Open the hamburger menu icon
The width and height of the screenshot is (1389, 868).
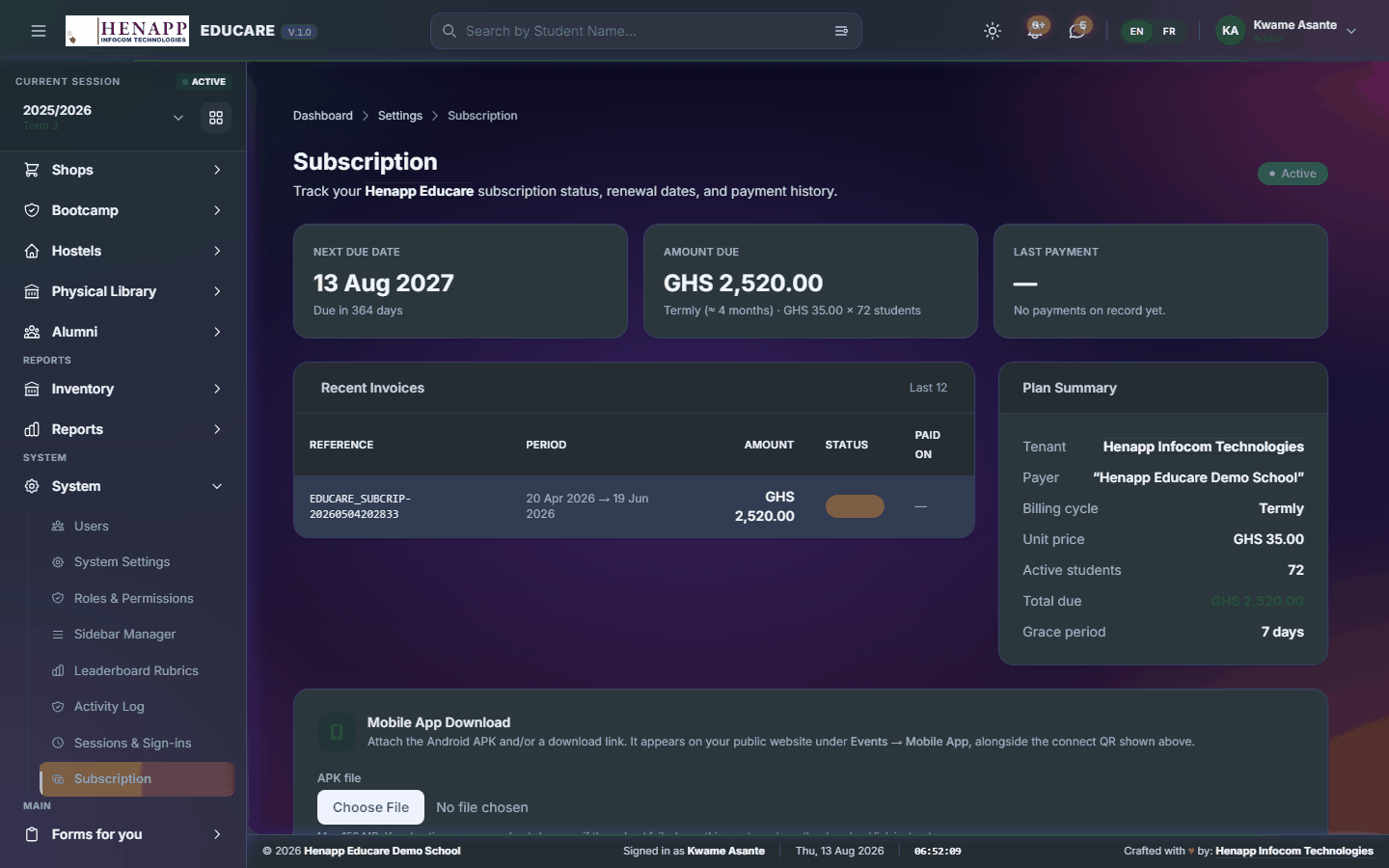tap(39, 31)
